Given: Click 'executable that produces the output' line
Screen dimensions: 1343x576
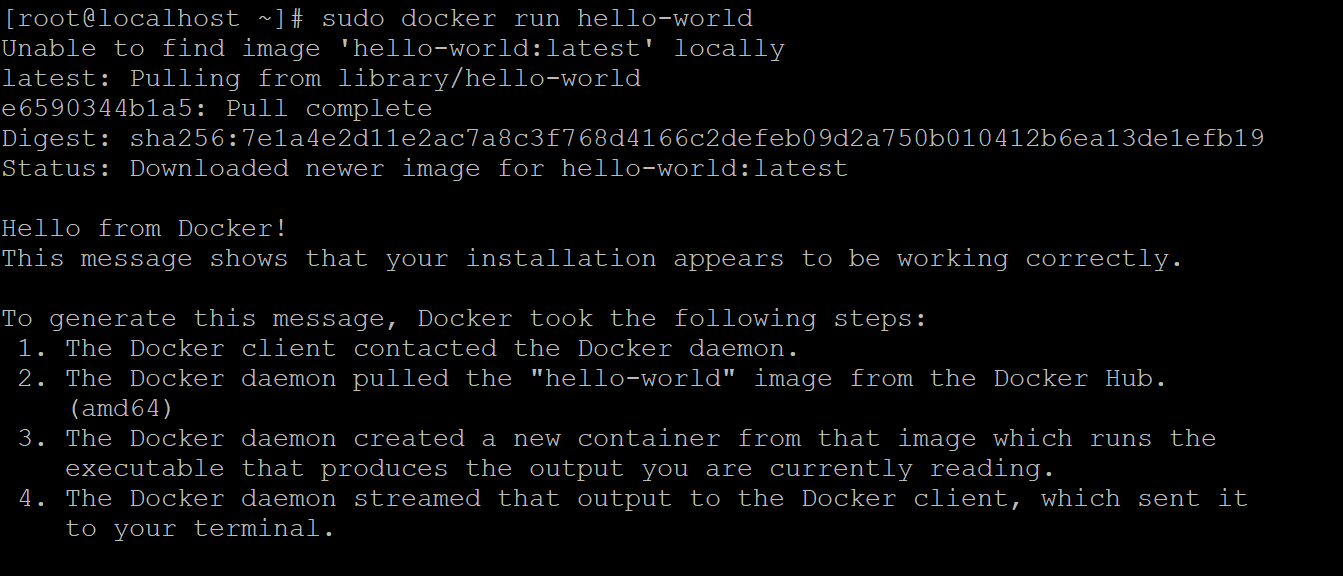Looking at the screenshot, I should pos(560,469).
